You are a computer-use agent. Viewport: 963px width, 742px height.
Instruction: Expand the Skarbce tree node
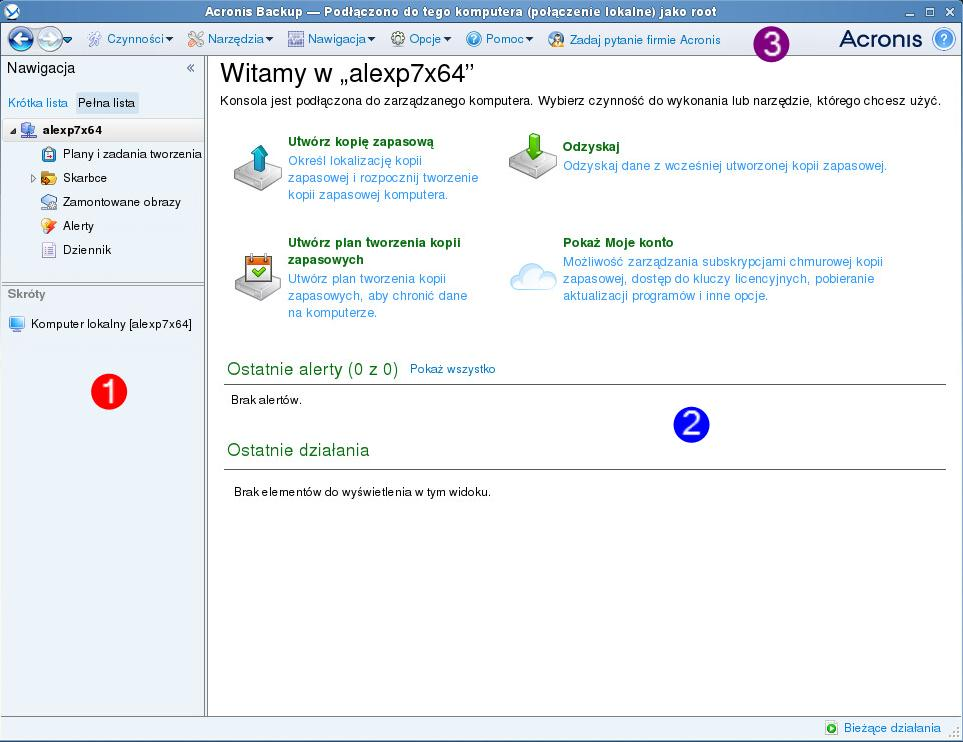pyautogui.click(x=33, y=178)
